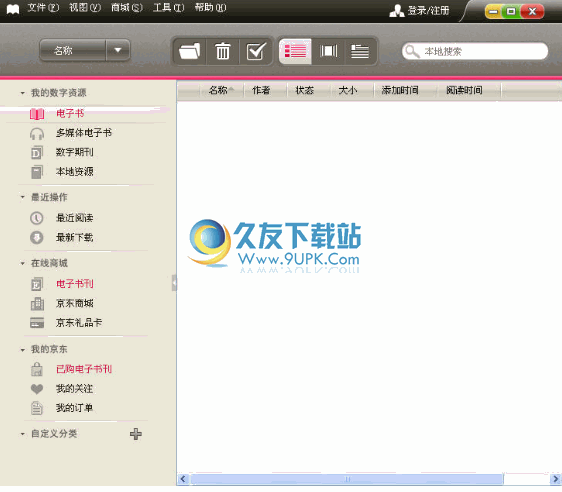This screenshot has height=492, width=562.
Task: Expand the 自定义分类 section
Action: (x=22, y=434)
